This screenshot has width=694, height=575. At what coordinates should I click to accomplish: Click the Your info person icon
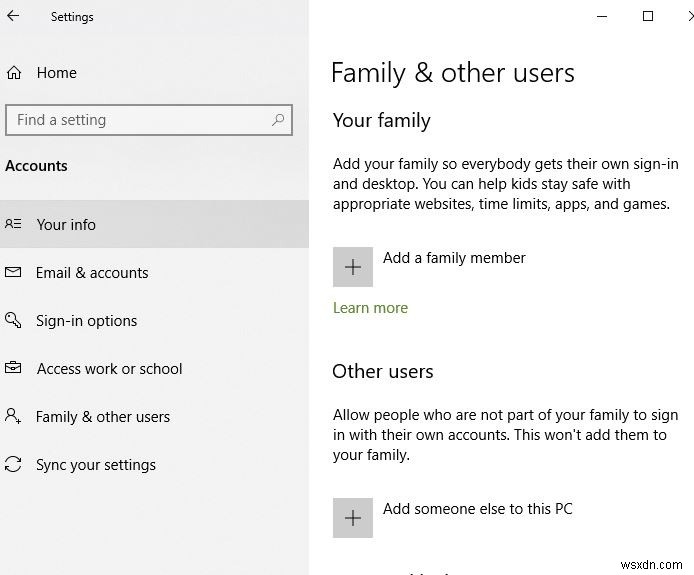click(x=13, y=225)
